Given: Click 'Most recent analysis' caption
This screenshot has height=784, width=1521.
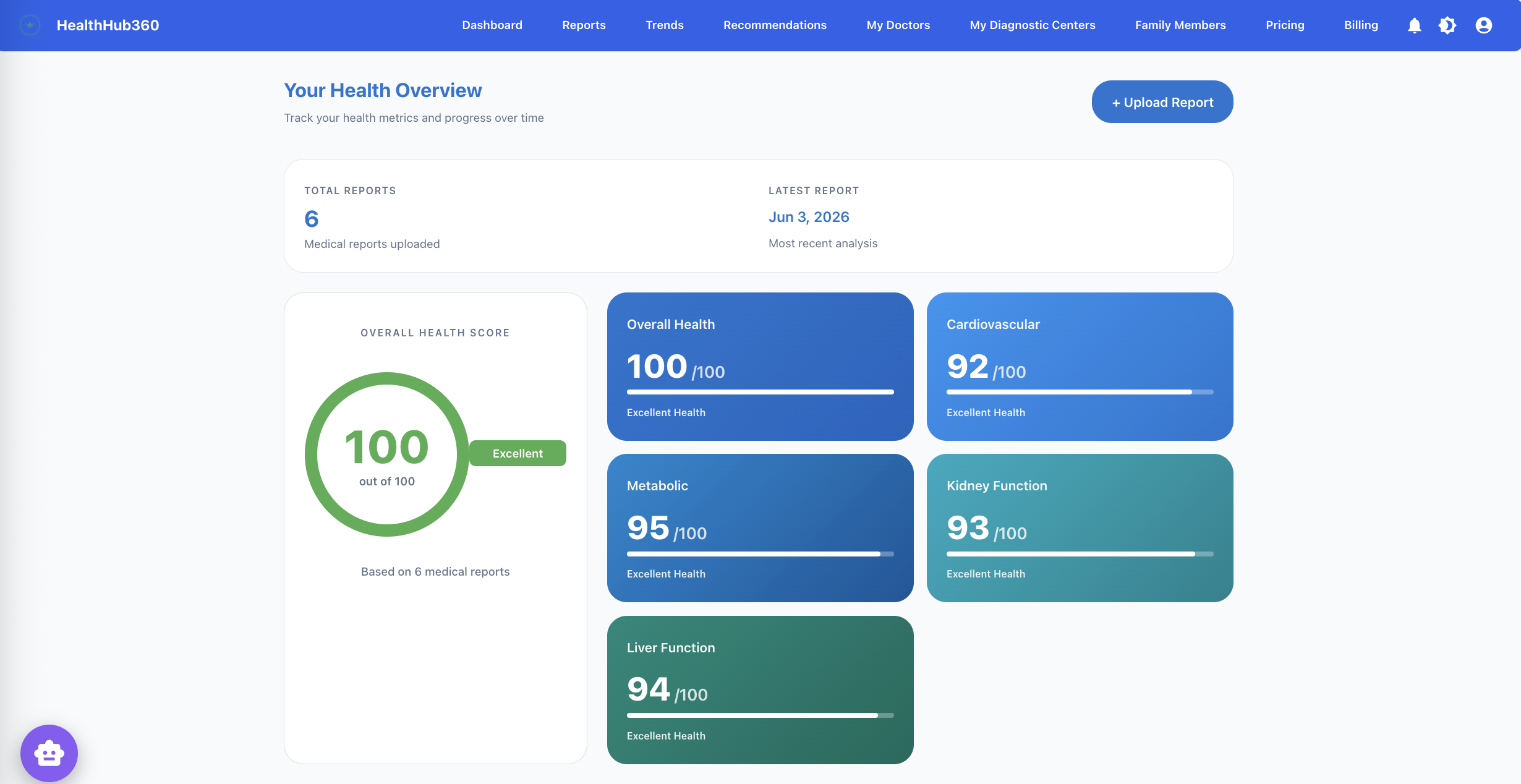Looking at the screenshot, I should pos(823,243).
